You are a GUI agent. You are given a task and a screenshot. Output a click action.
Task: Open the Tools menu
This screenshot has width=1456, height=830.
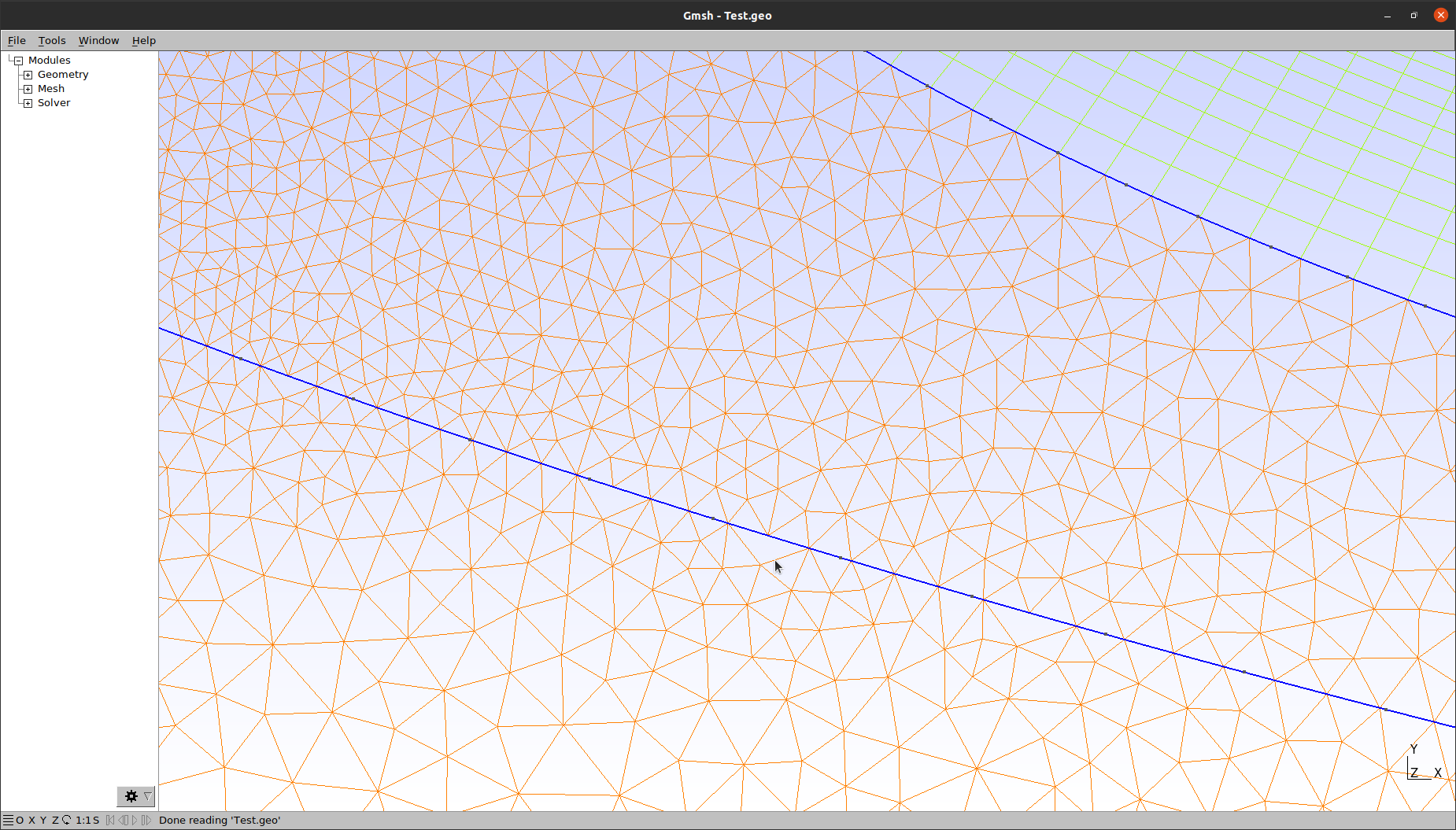[52, 40]
